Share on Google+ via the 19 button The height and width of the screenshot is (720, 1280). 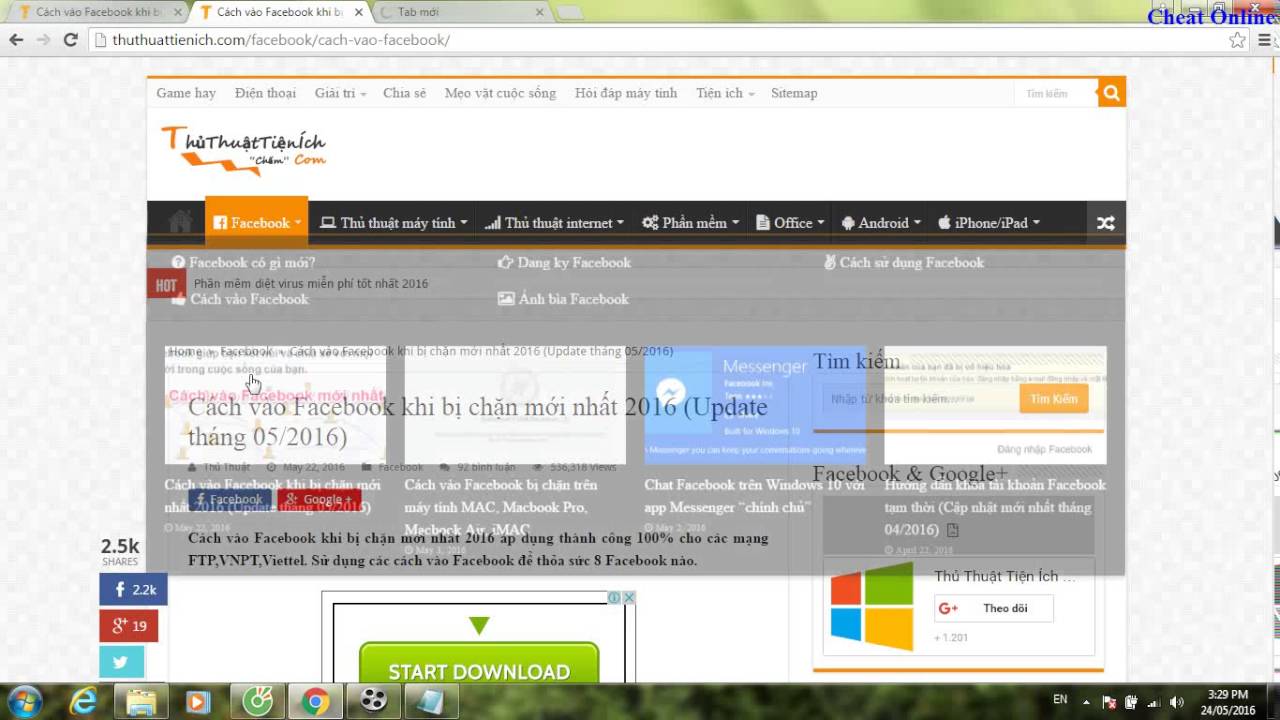pyautogui.click(x=129, y=626)
